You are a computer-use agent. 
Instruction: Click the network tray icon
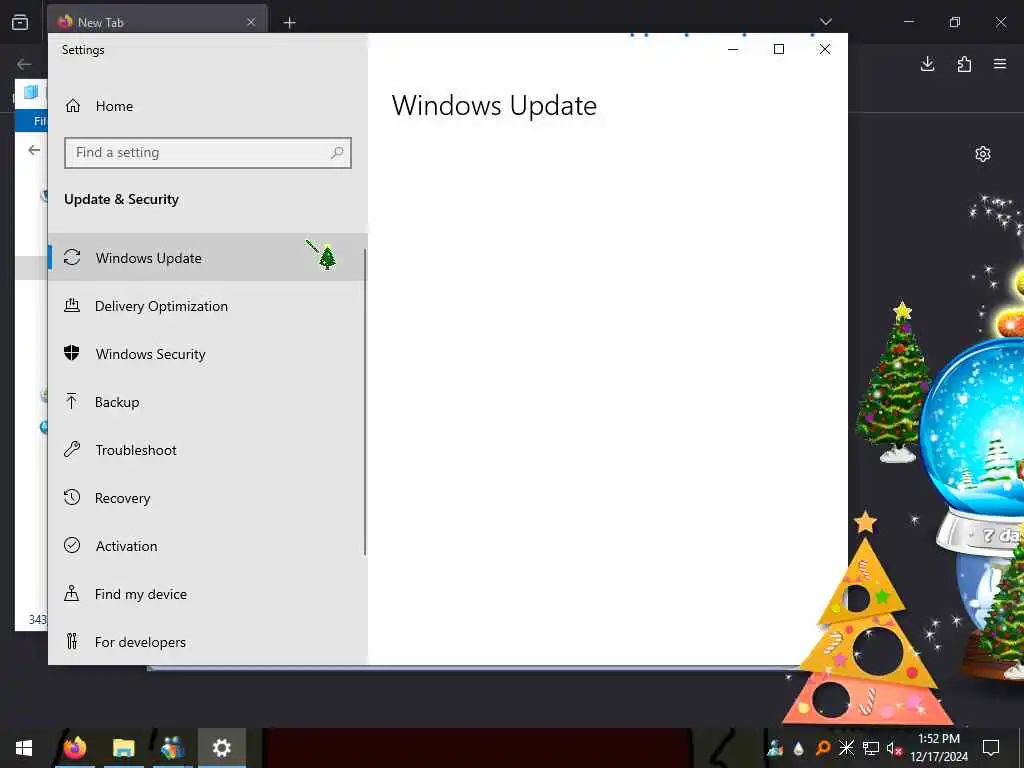(871, 748)
